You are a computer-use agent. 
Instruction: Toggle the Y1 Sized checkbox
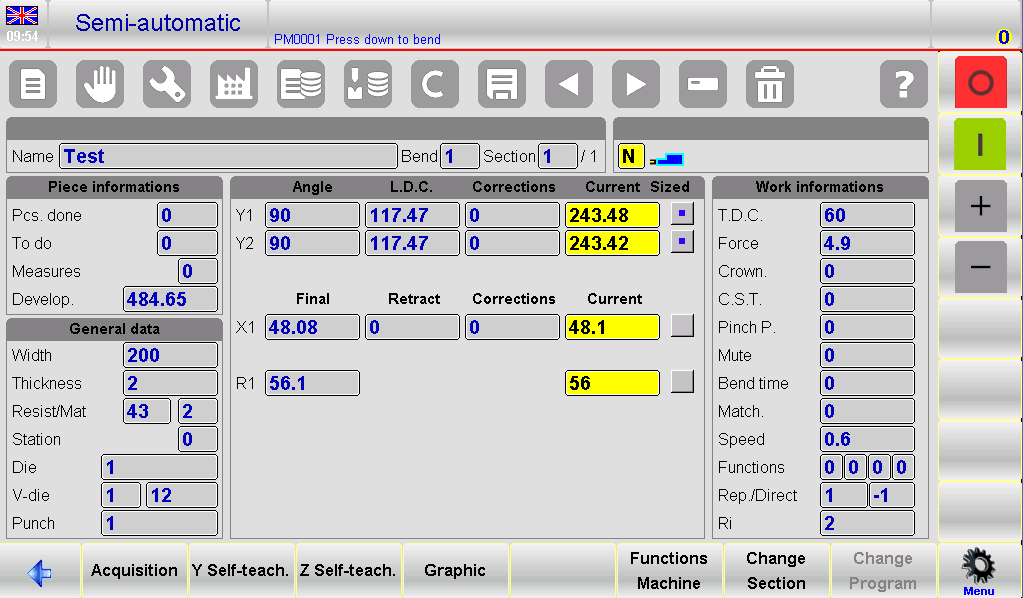(x=682, y=215)
